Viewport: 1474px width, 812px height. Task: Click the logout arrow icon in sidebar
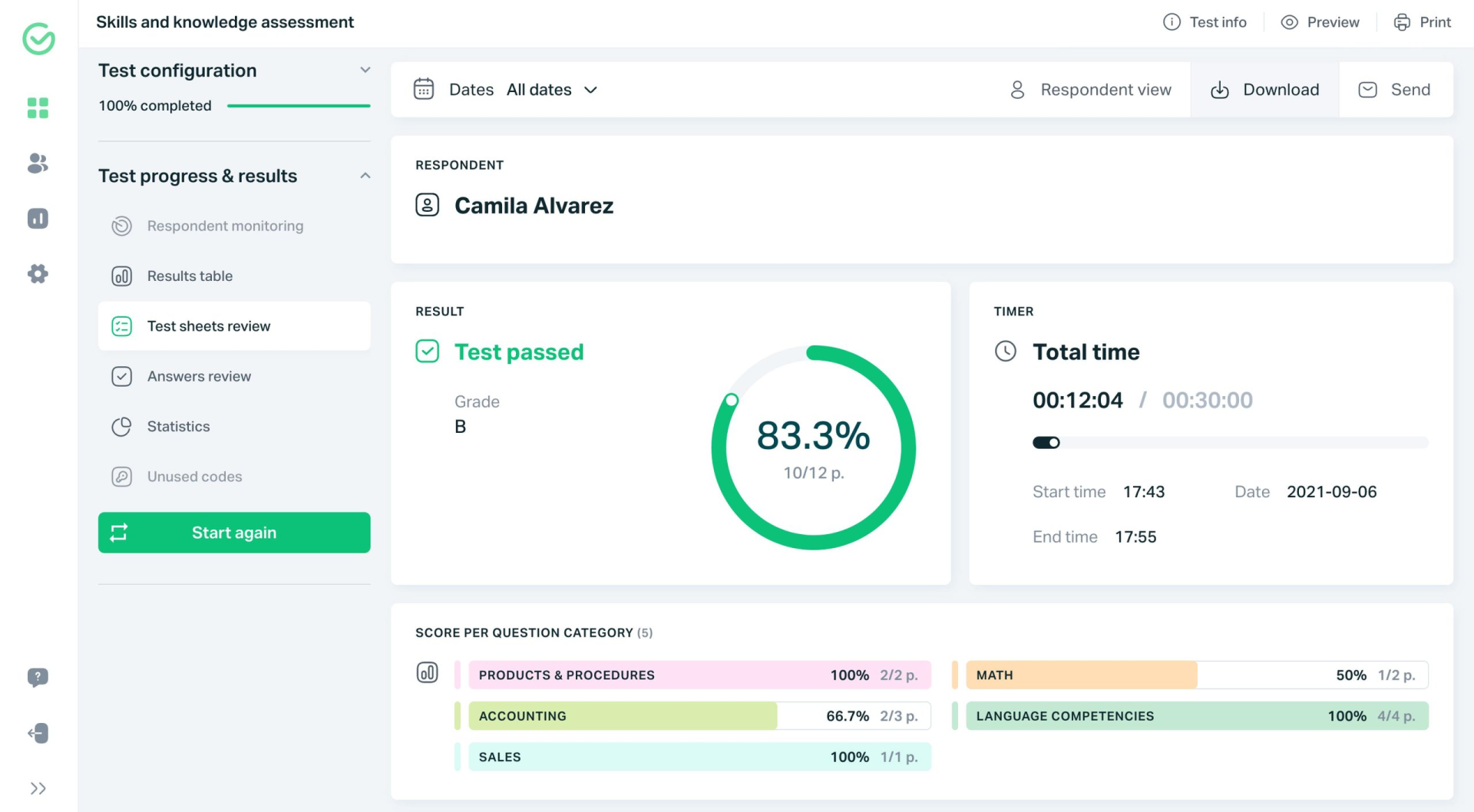(38, 733)
